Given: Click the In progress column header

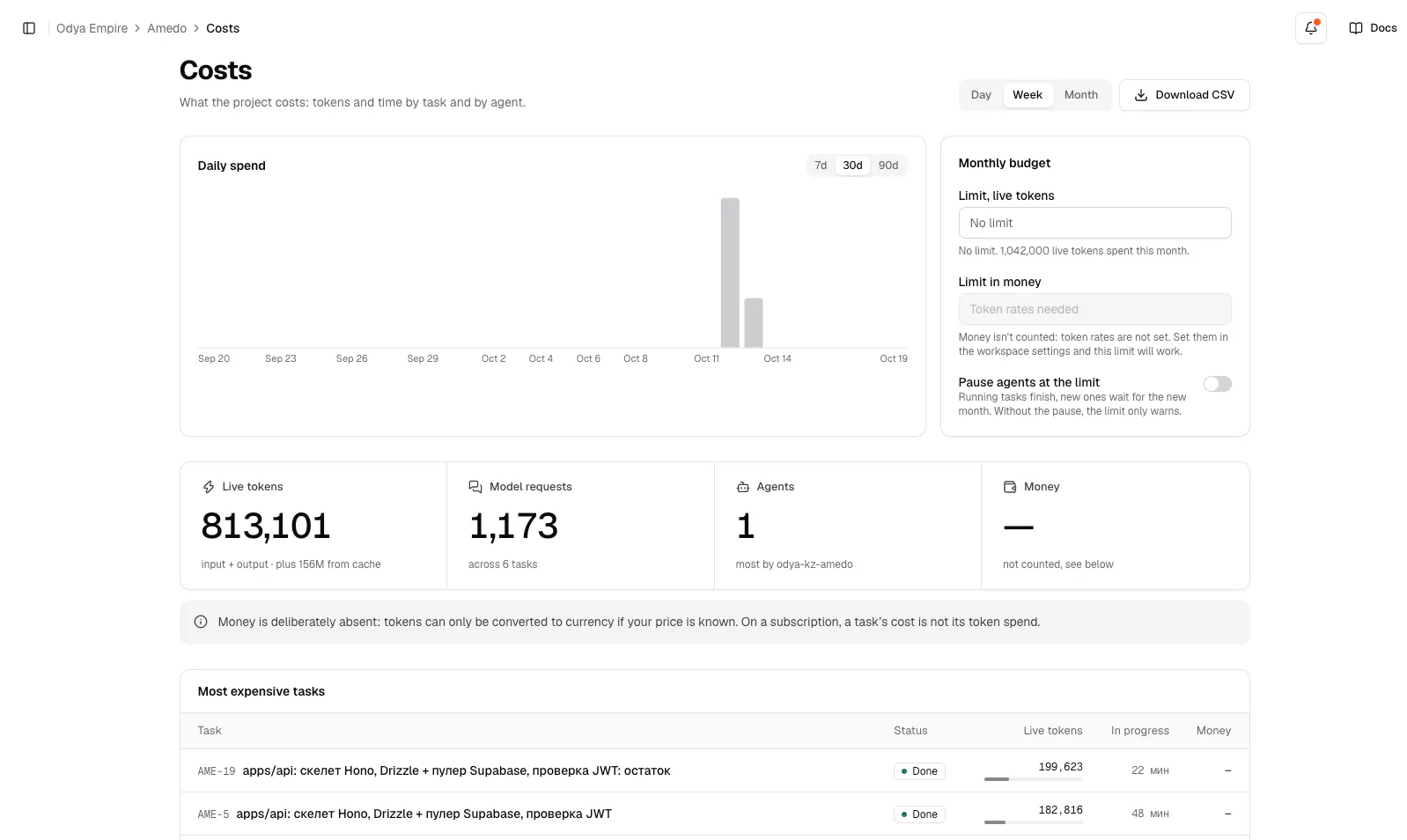Looking at the screenshot, I should coord(1139,731).
